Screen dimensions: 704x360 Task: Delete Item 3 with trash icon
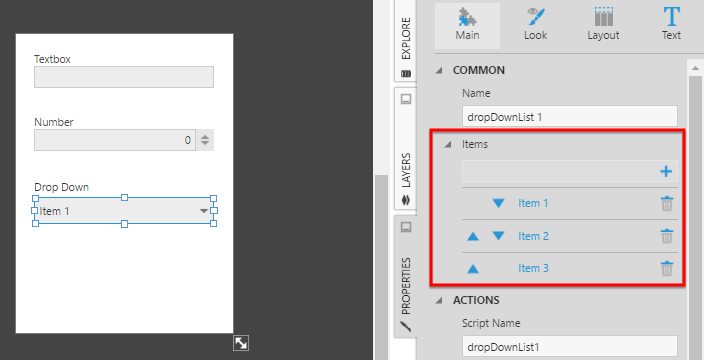tap(667, 268)
